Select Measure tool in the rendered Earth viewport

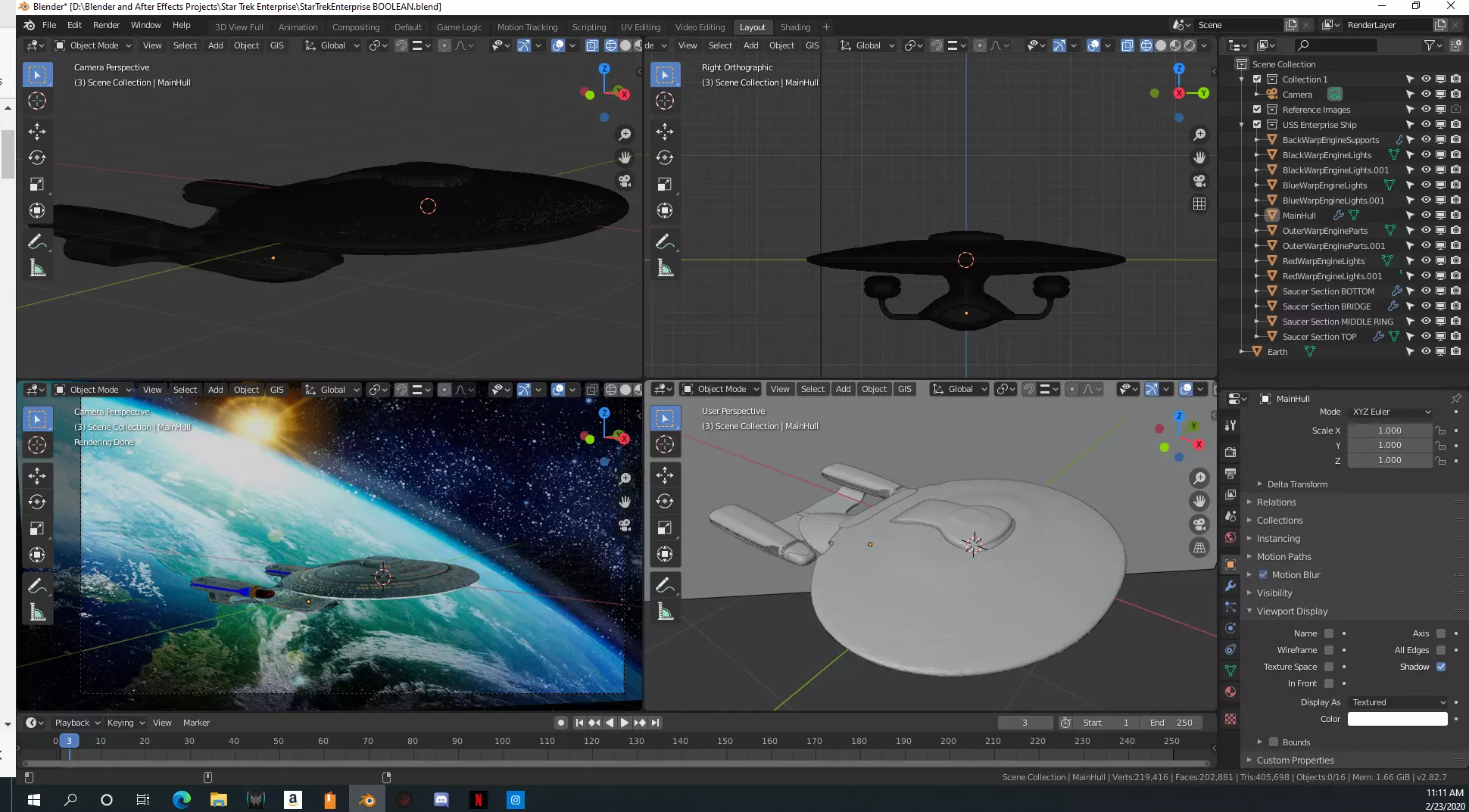pyautogui.click(x=37, y=611)
